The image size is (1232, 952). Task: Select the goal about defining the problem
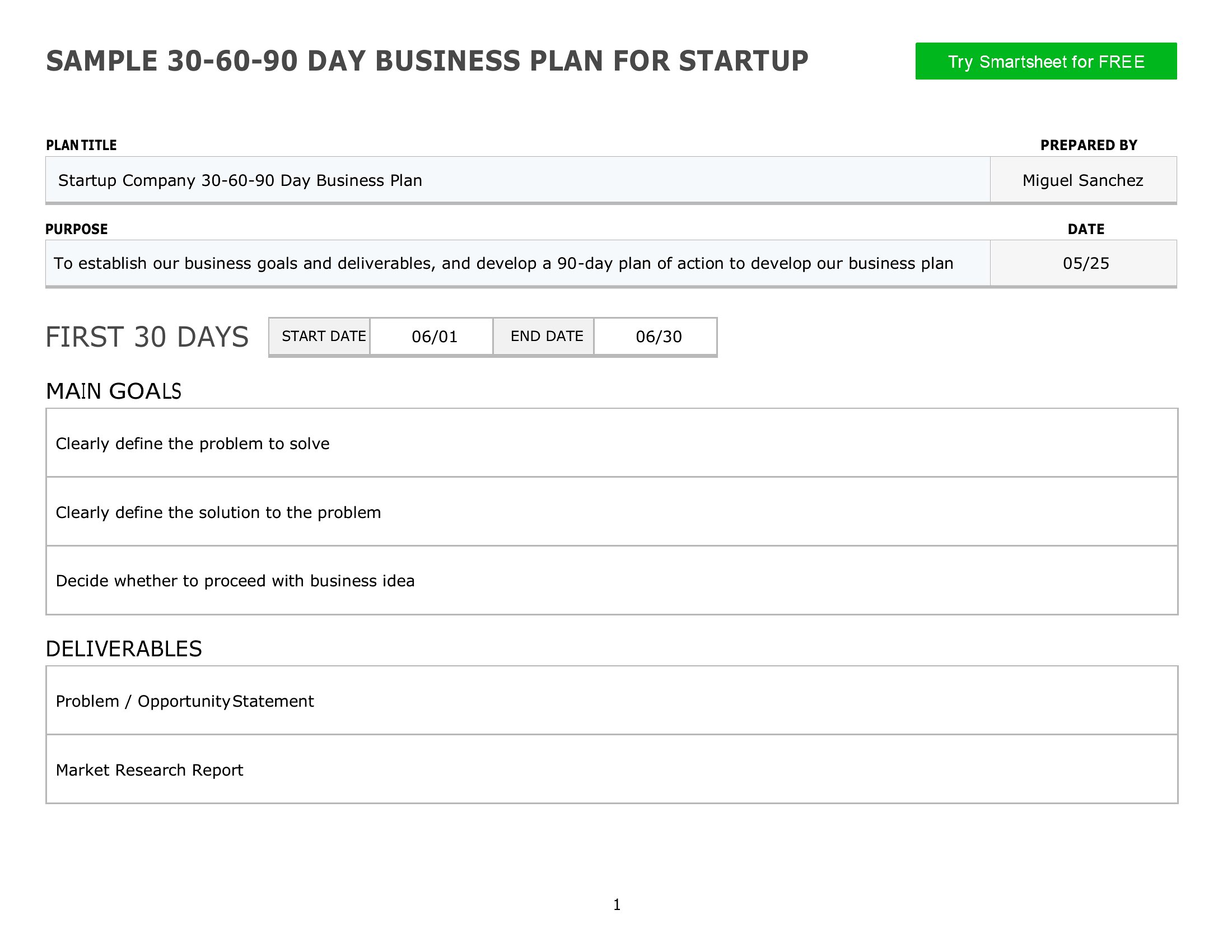pos(612,443)
